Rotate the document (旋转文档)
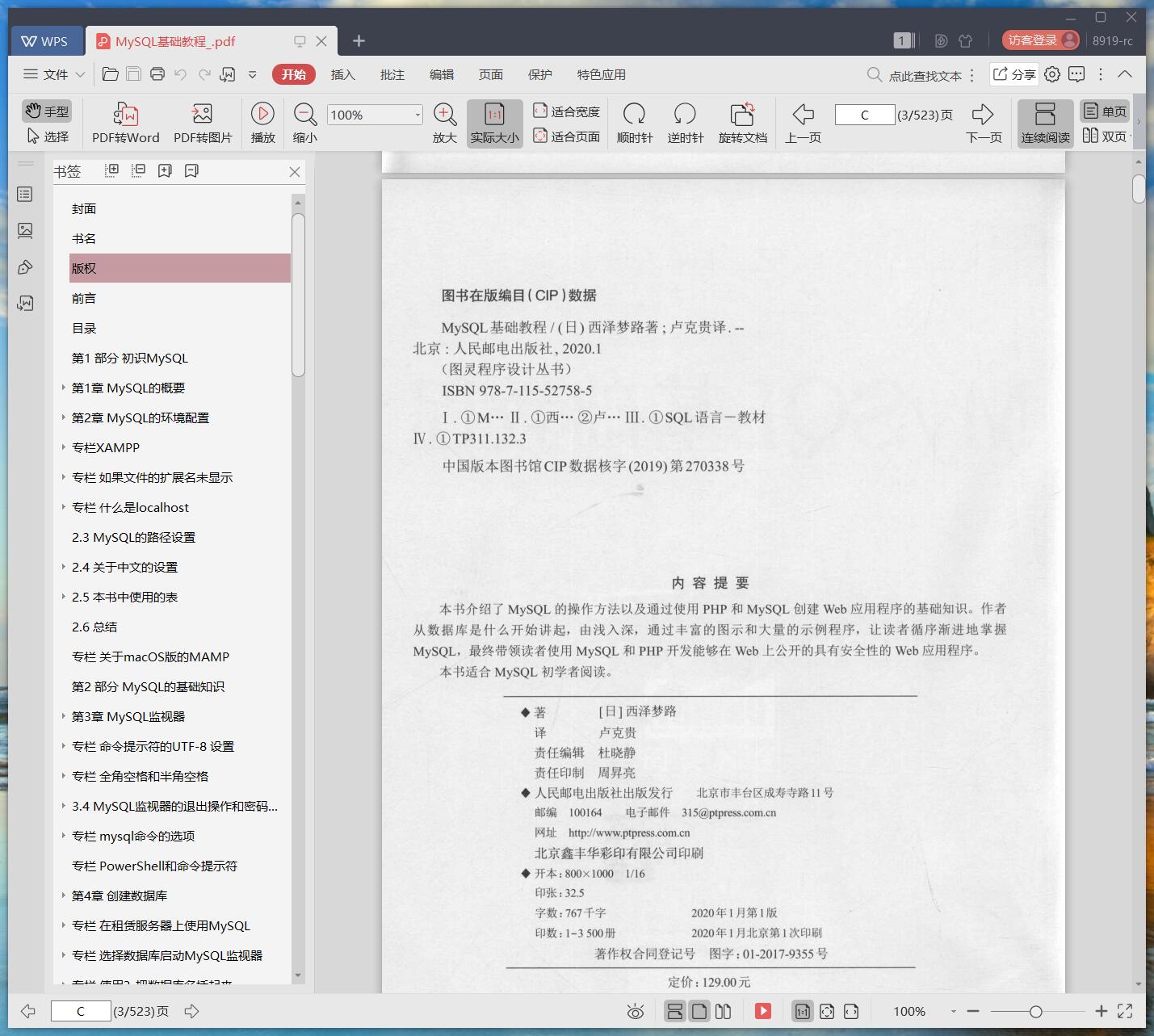Screen dimensions: 1154x1036 742,123
